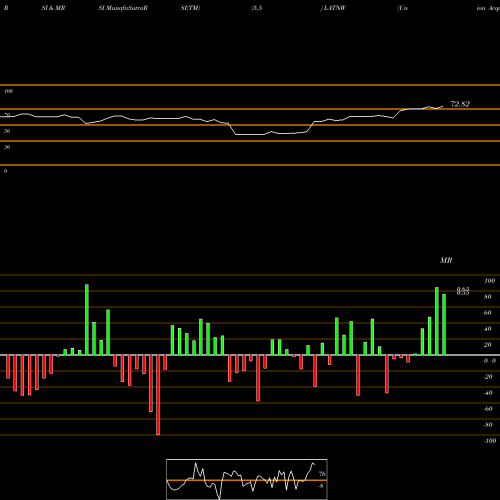
Task: Click the MR axis label 60
Action: click(488, 313)
